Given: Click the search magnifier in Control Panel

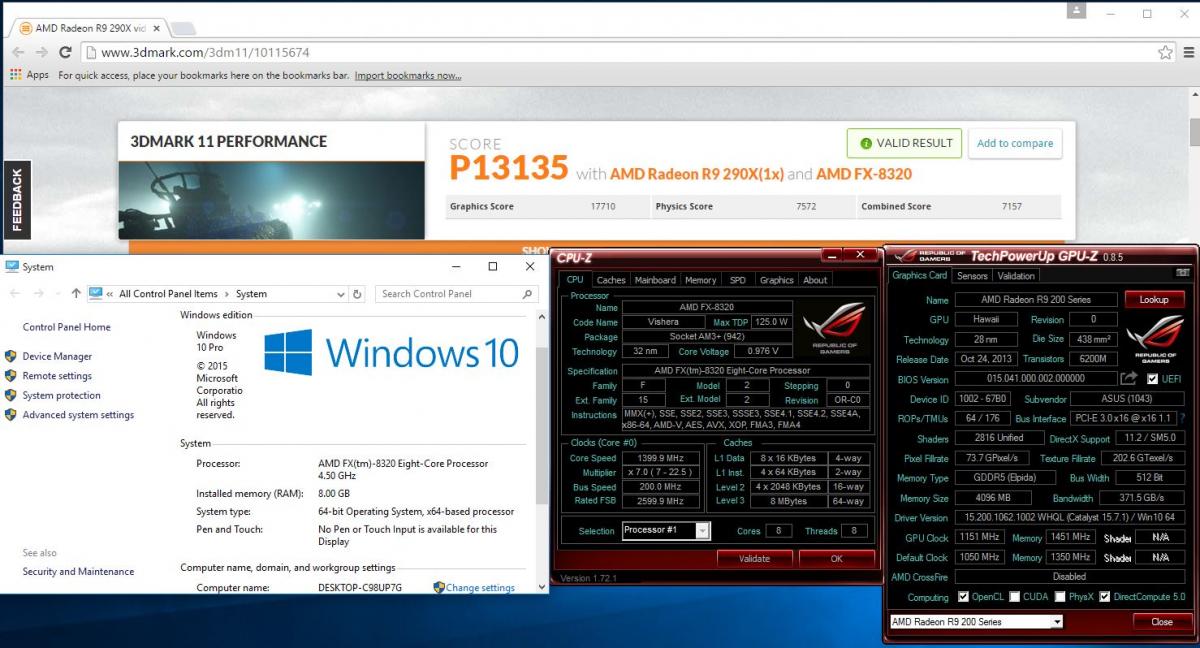Looking at the screenshot, I should [x=528, y=294].
